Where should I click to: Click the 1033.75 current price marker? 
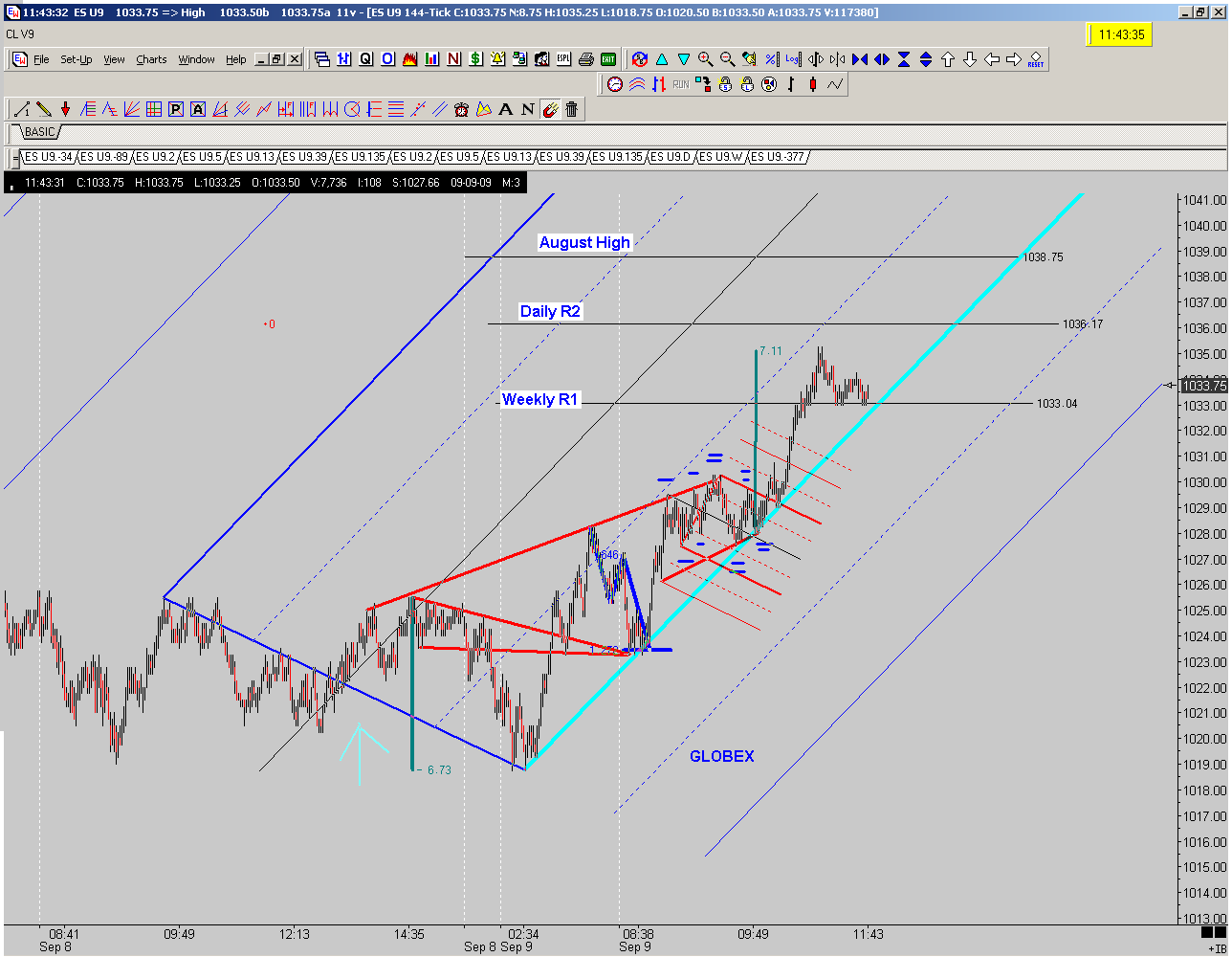pyautogui.click(x=1203, y=386)
